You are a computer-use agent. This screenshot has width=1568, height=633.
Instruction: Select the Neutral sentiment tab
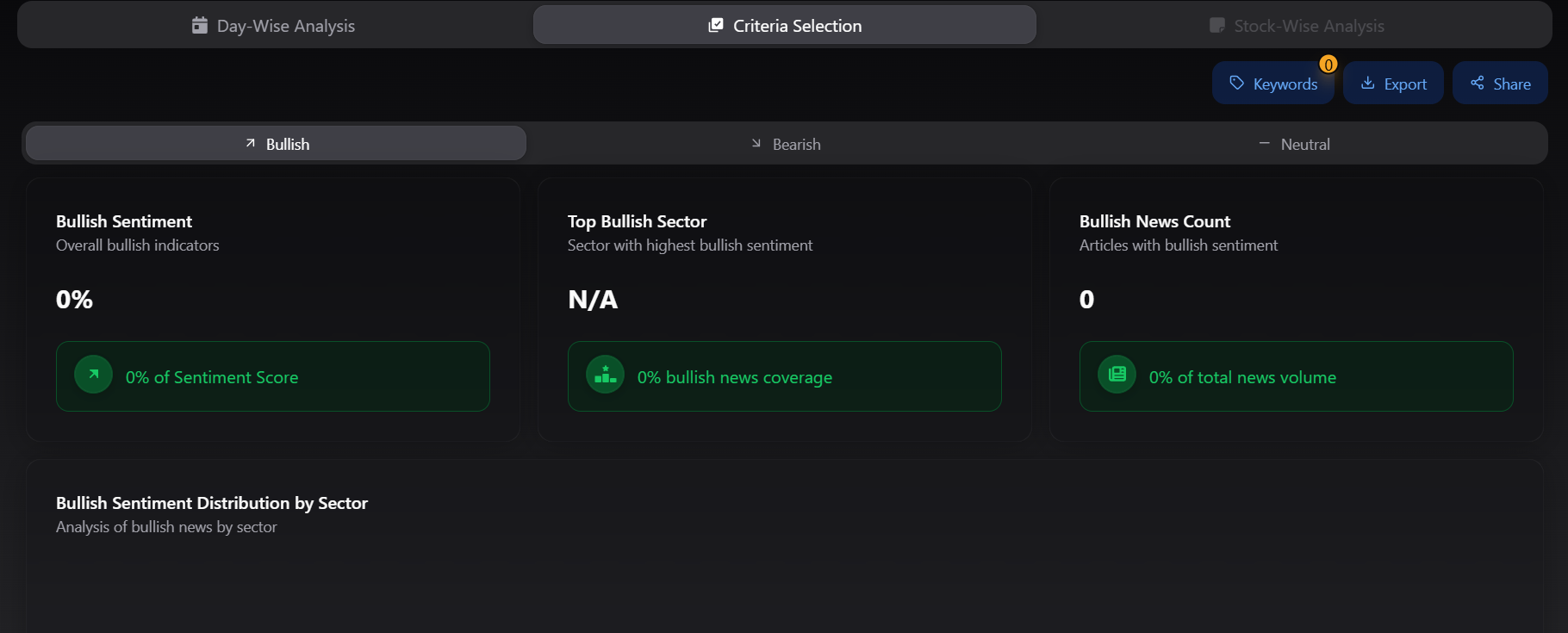pos(1294,144)
